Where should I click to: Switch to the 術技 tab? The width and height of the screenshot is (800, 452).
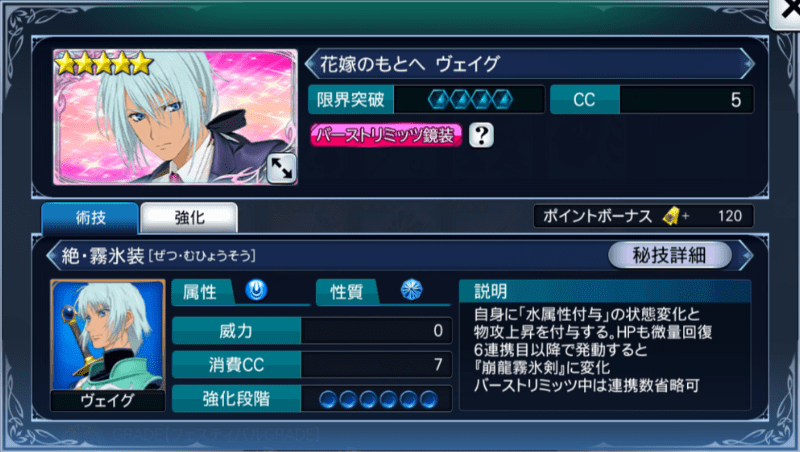tap(90, 218)
